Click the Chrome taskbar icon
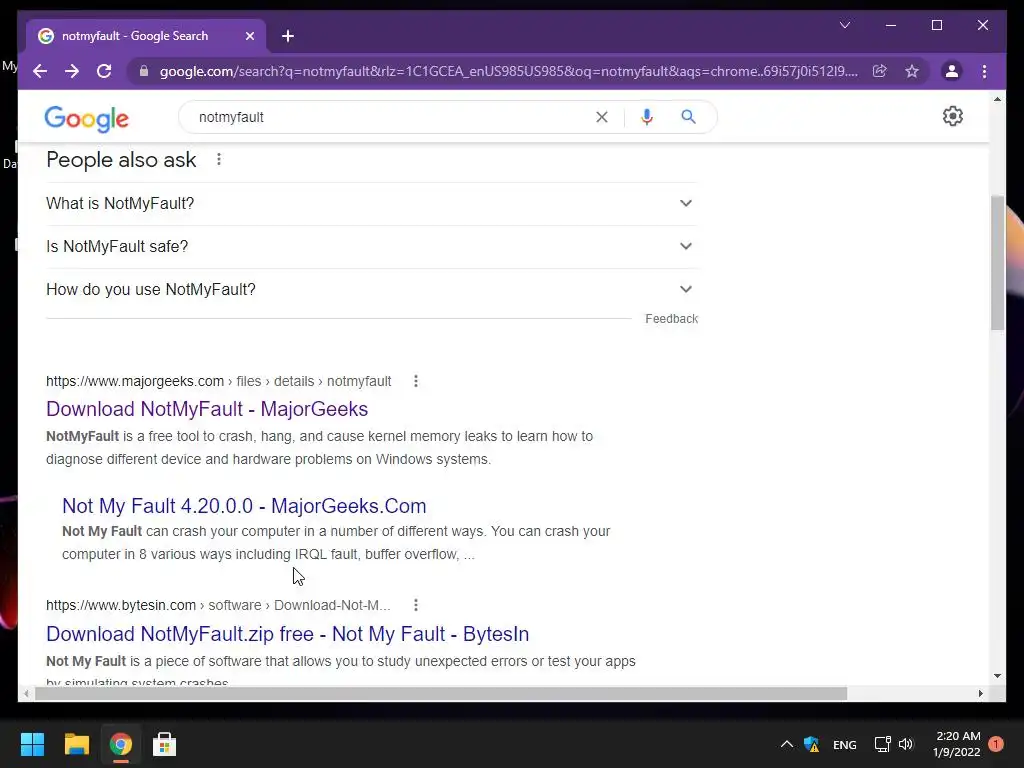Image resolution: width=1024 pixels, height=768 pixels. tap(120, 744)
